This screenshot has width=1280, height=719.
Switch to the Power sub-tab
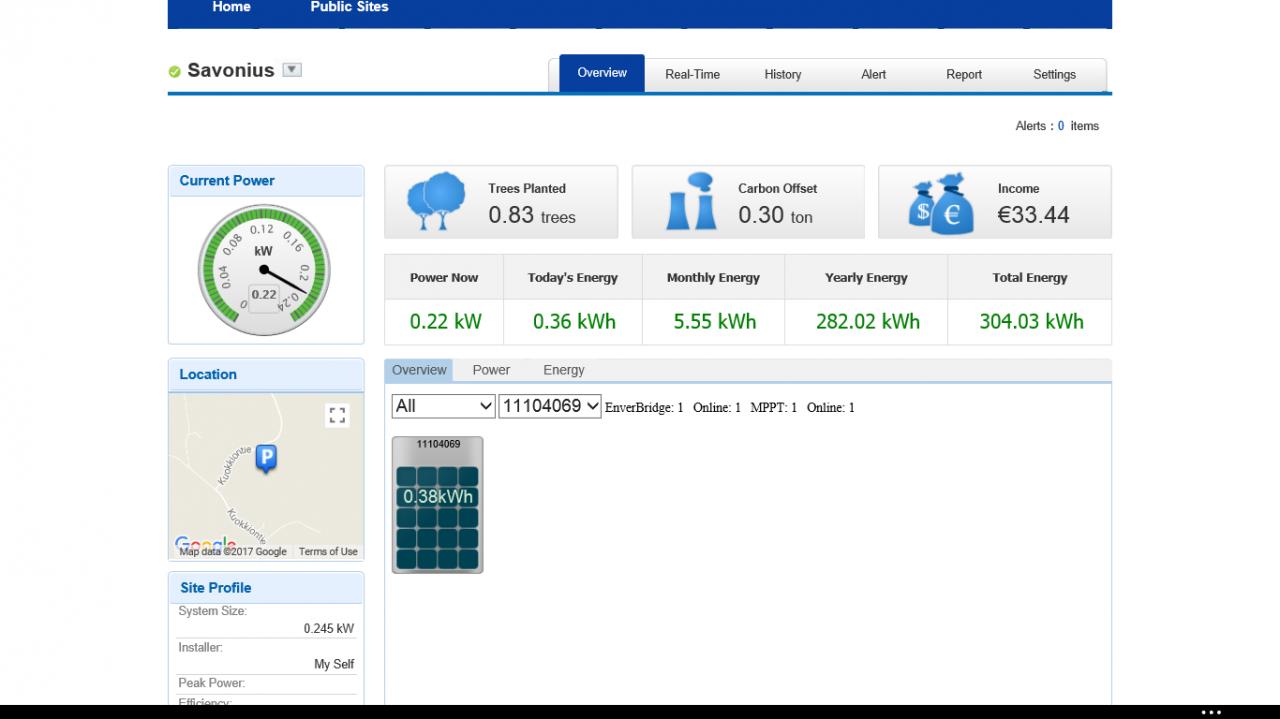tap(491, 370)
